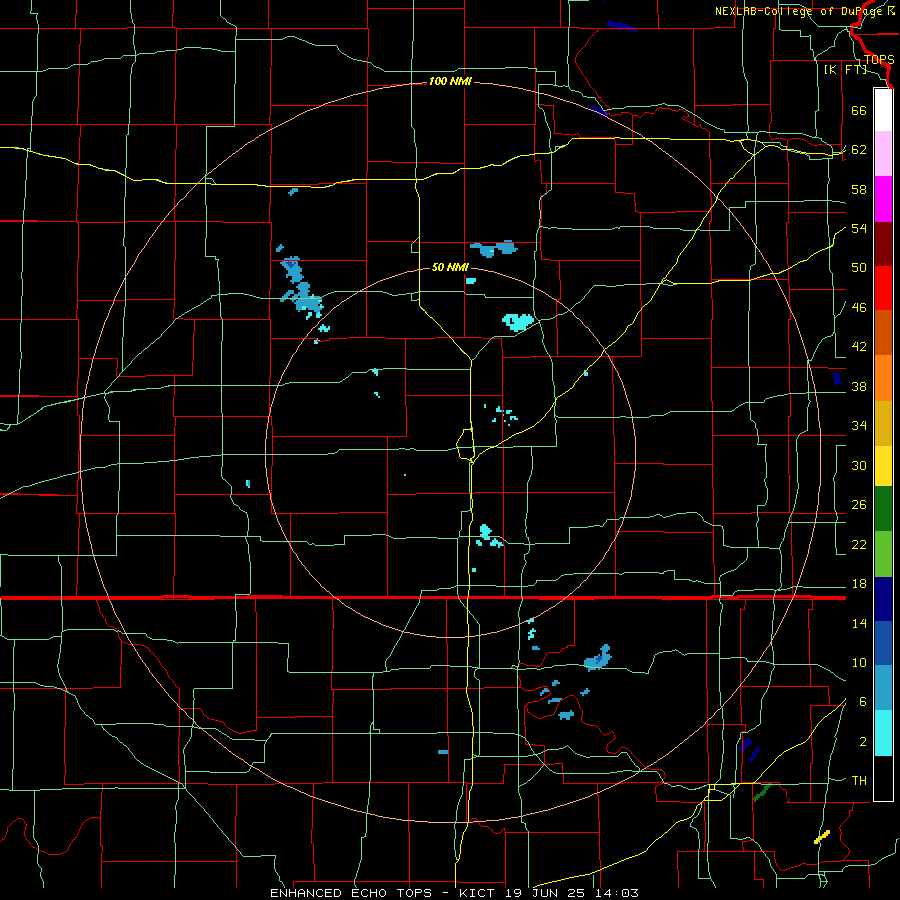Click the magenta legend swatch

tap(883, 199)
